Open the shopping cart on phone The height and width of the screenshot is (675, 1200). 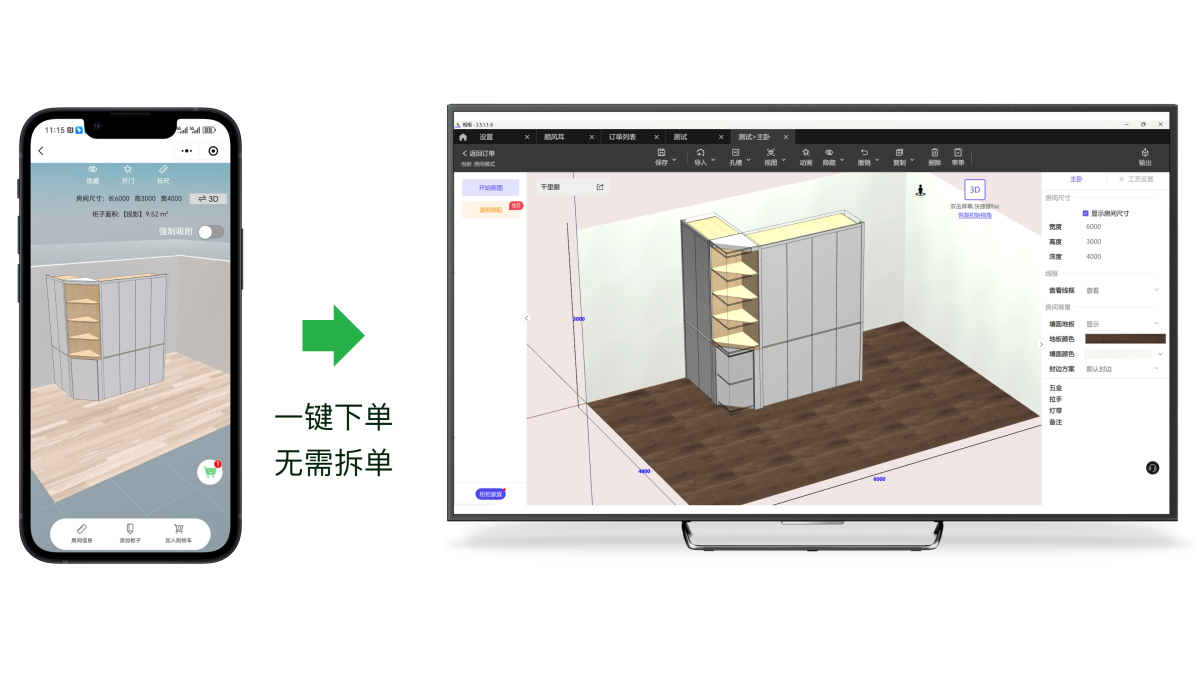pos(210,473)
